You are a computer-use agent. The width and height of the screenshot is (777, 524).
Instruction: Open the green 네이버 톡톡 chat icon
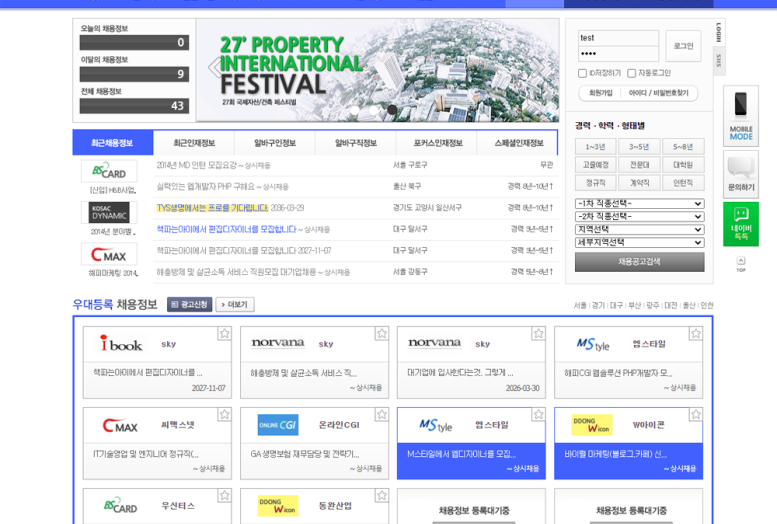[x=740, y=224]
